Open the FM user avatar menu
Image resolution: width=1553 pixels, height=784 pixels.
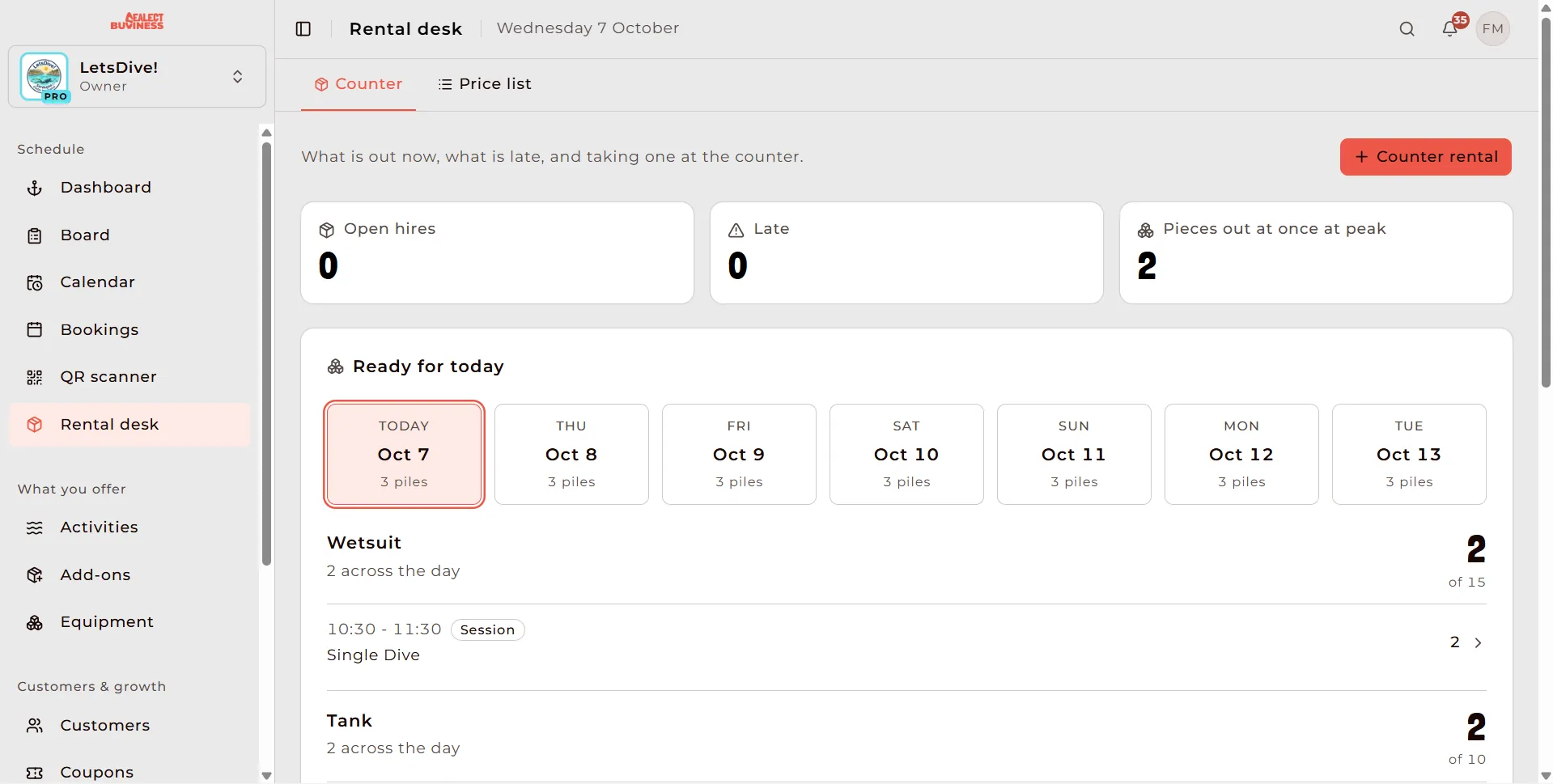[1493, 29]
